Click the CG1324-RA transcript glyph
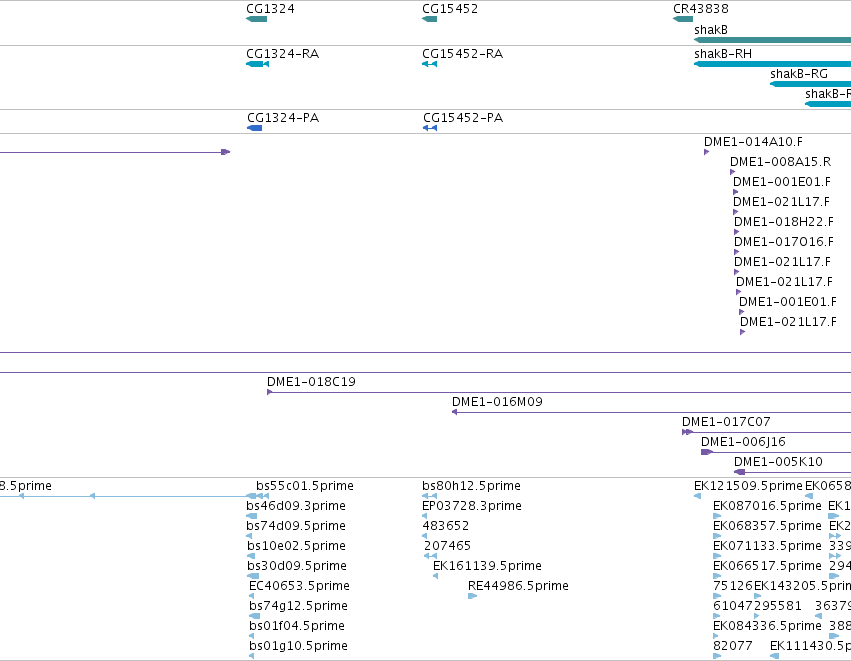This screenshot has width=851, height=661. [x=257, y=64]
